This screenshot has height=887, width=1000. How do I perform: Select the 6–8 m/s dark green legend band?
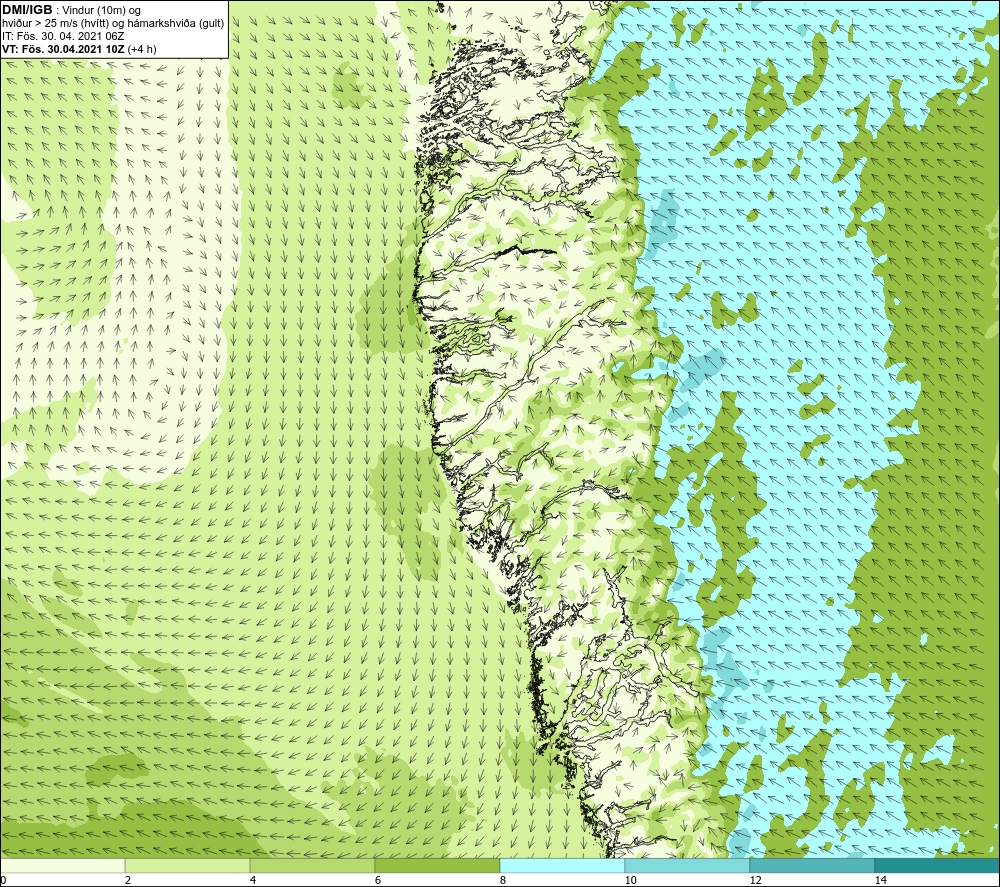pyautogui.click(x=438, y=865)
